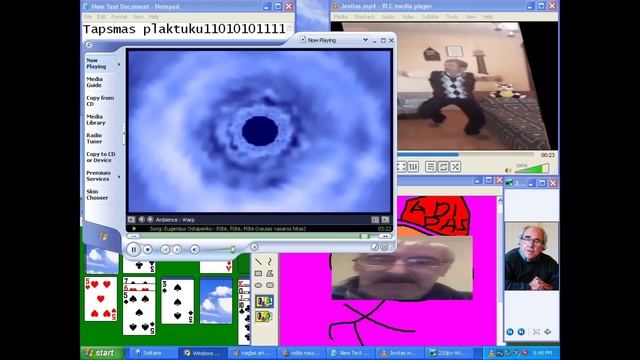
Task: Open Copy to CD or Device tab
Action: [x=100, y=157]
